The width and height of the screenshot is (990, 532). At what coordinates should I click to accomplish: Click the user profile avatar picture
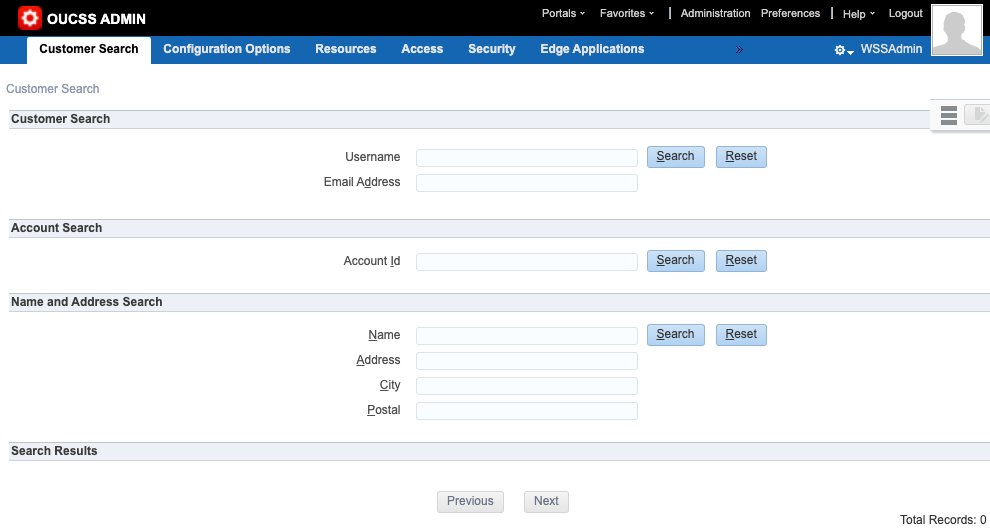(956, 30)
